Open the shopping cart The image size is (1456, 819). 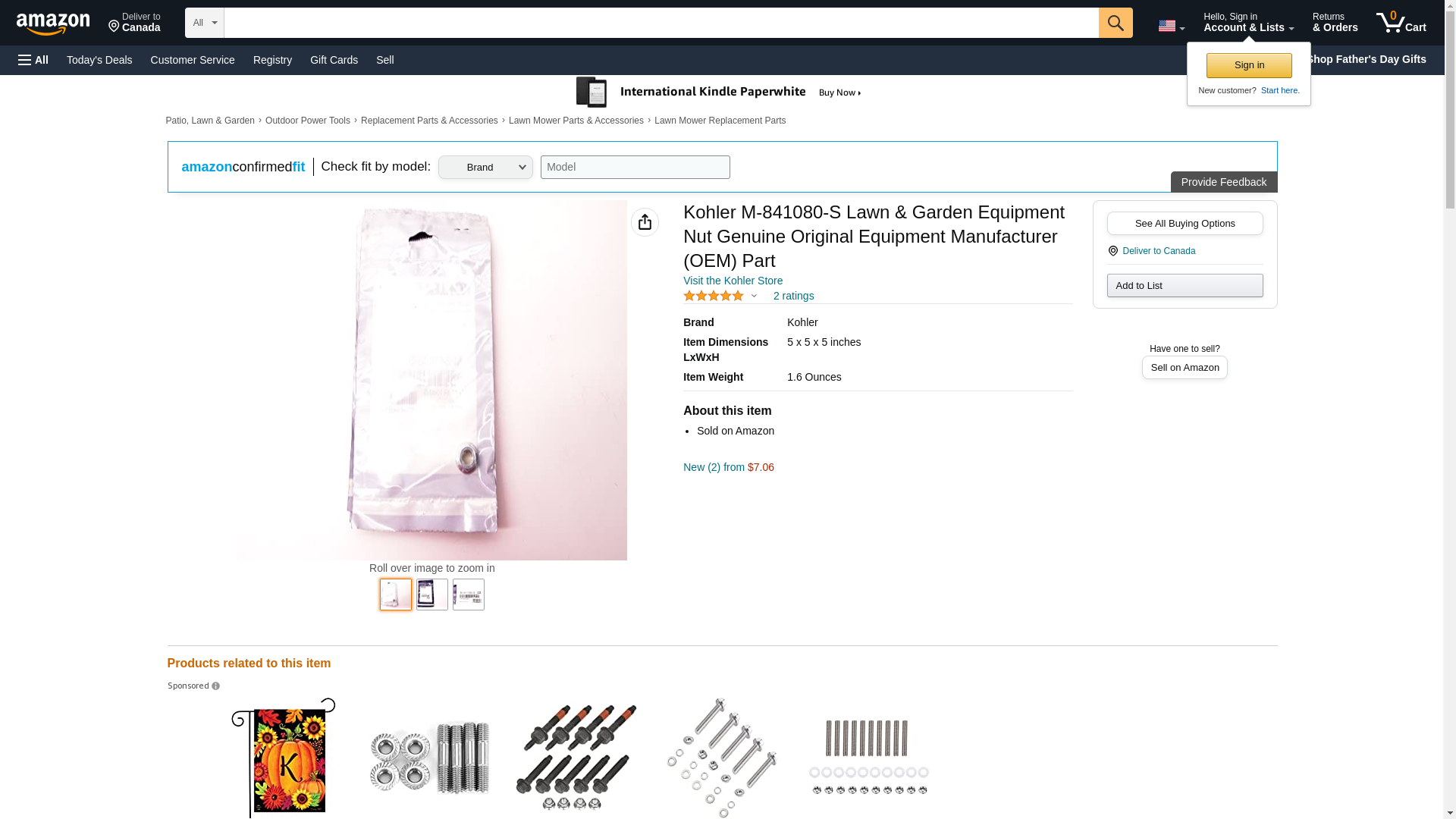coord(1401,23)
